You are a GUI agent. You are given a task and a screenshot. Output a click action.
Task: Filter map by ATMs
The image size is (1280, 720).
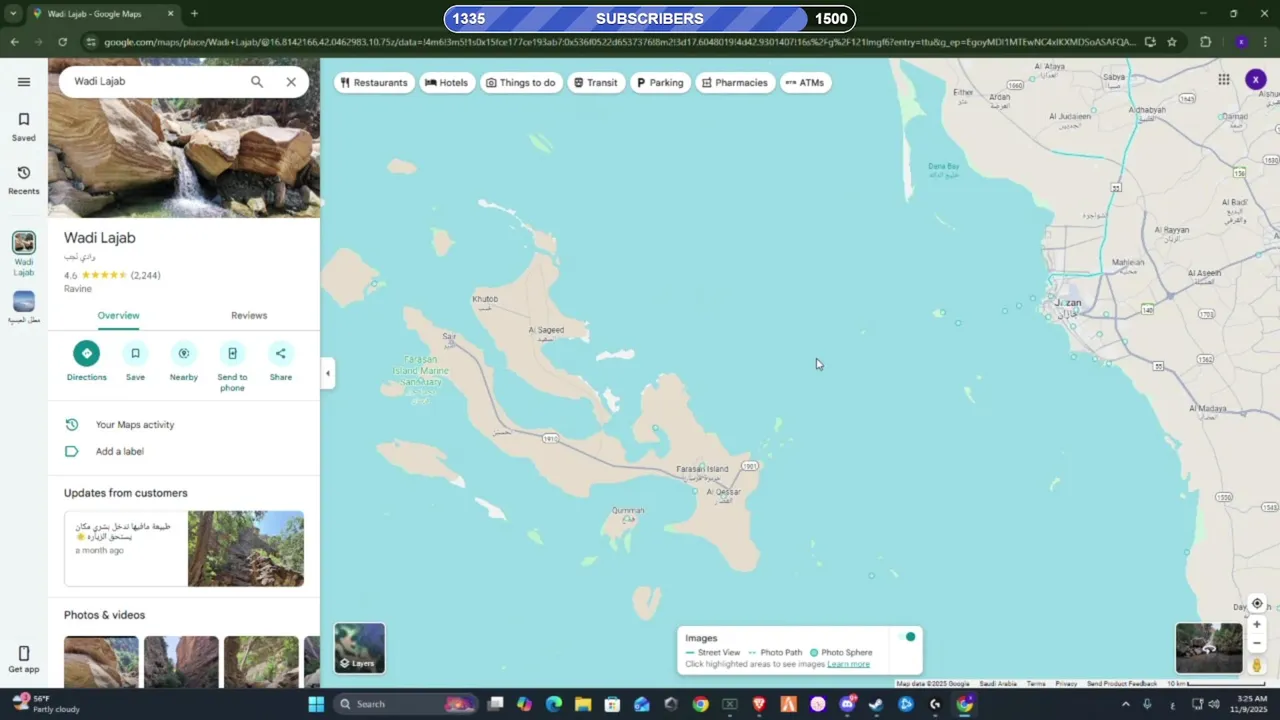point(805,83)
